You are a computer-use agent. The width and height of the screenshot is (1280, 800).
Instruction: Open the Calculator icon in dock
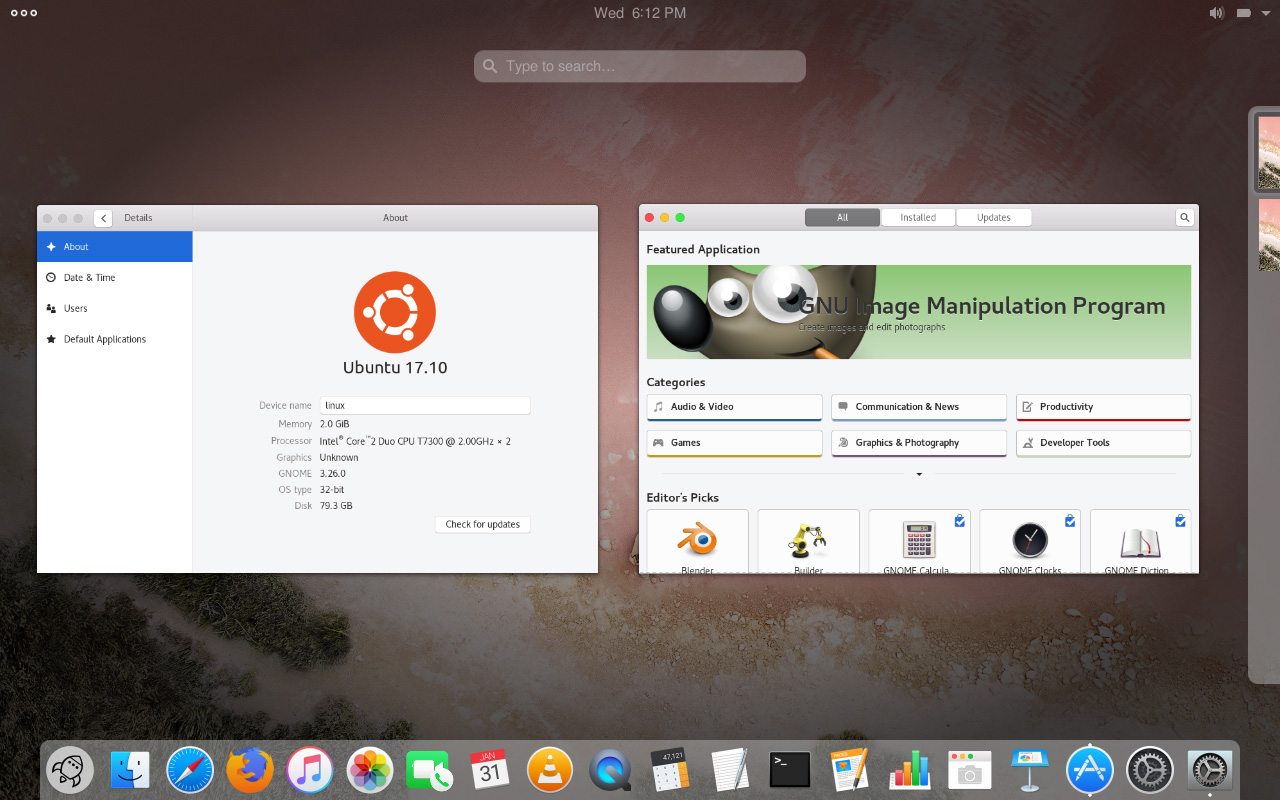tap(670, 771)
